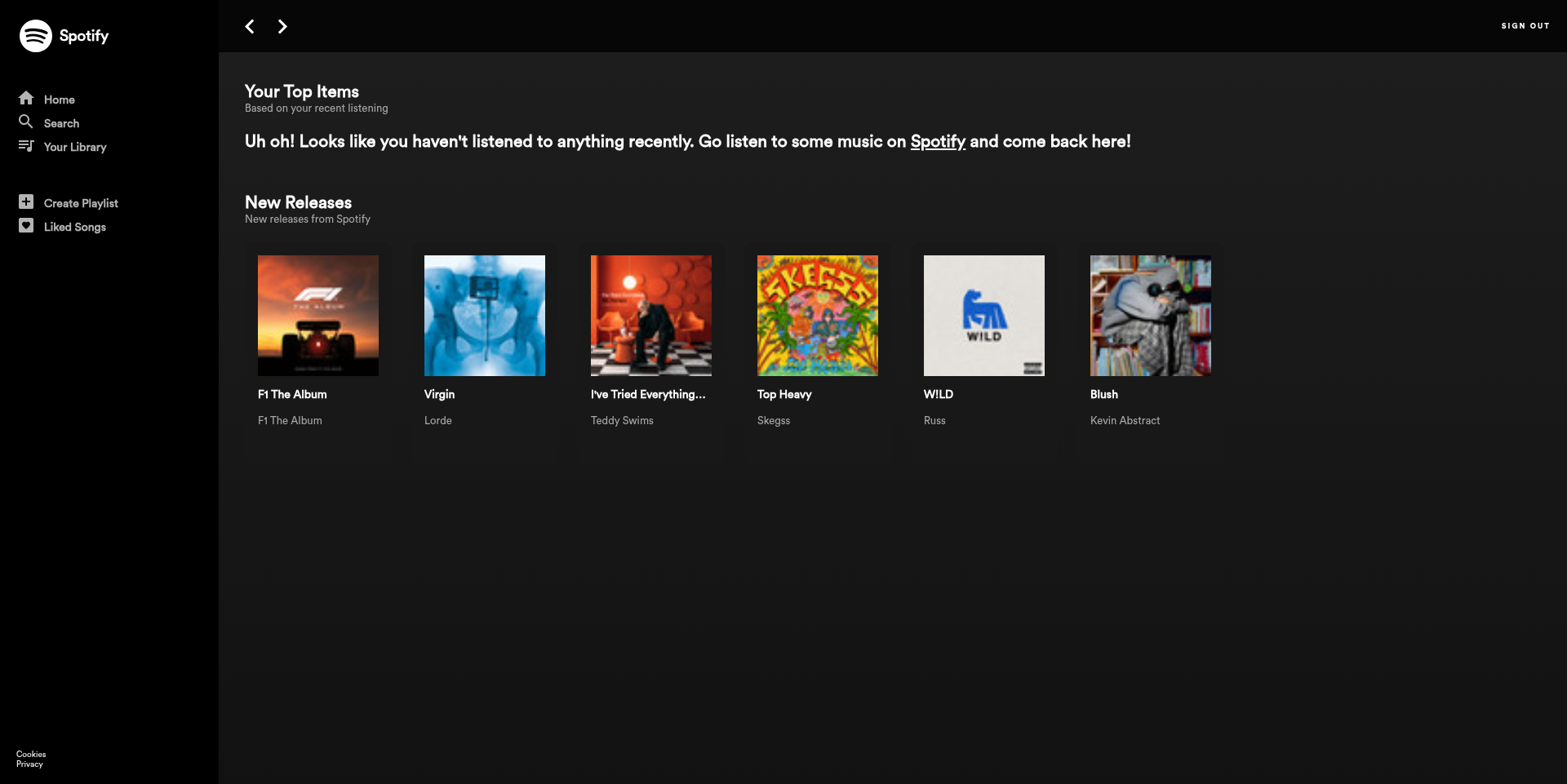Open Home in the sidebar
This screenshot has width=1567, height=784.
coord(60,100)
